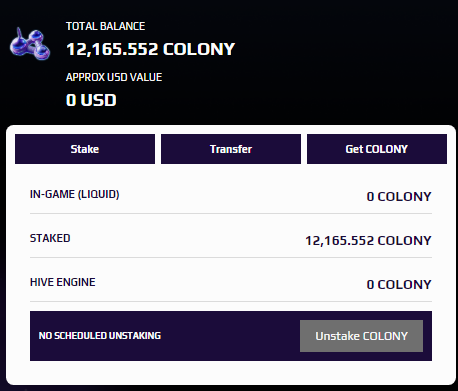Select Get COLONY button
This screenshot has width=458, height=391.
[x=377, y=149]
